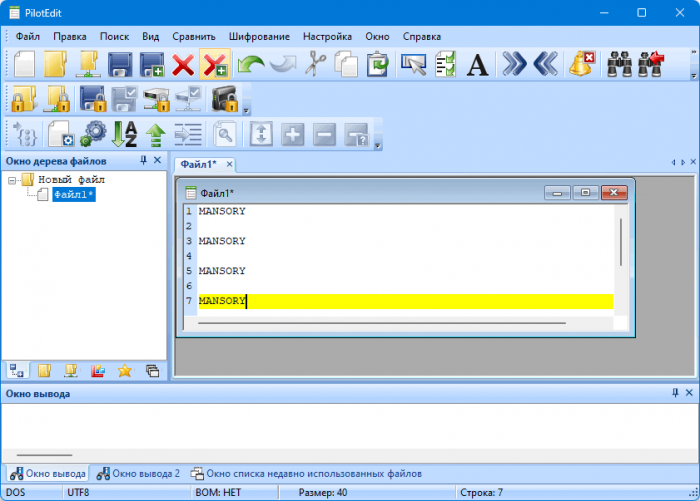Select Файл1* in the file tree
700x501 pixels.
click(74, 194)
